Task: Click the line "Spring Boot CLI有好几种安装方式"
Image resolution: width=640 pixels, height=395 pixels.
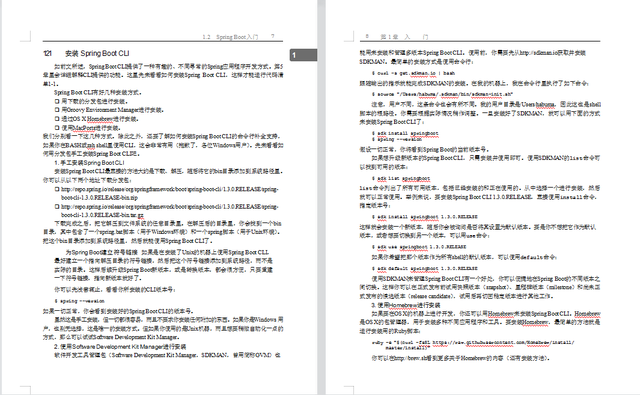Action: [x=98, y=93]
